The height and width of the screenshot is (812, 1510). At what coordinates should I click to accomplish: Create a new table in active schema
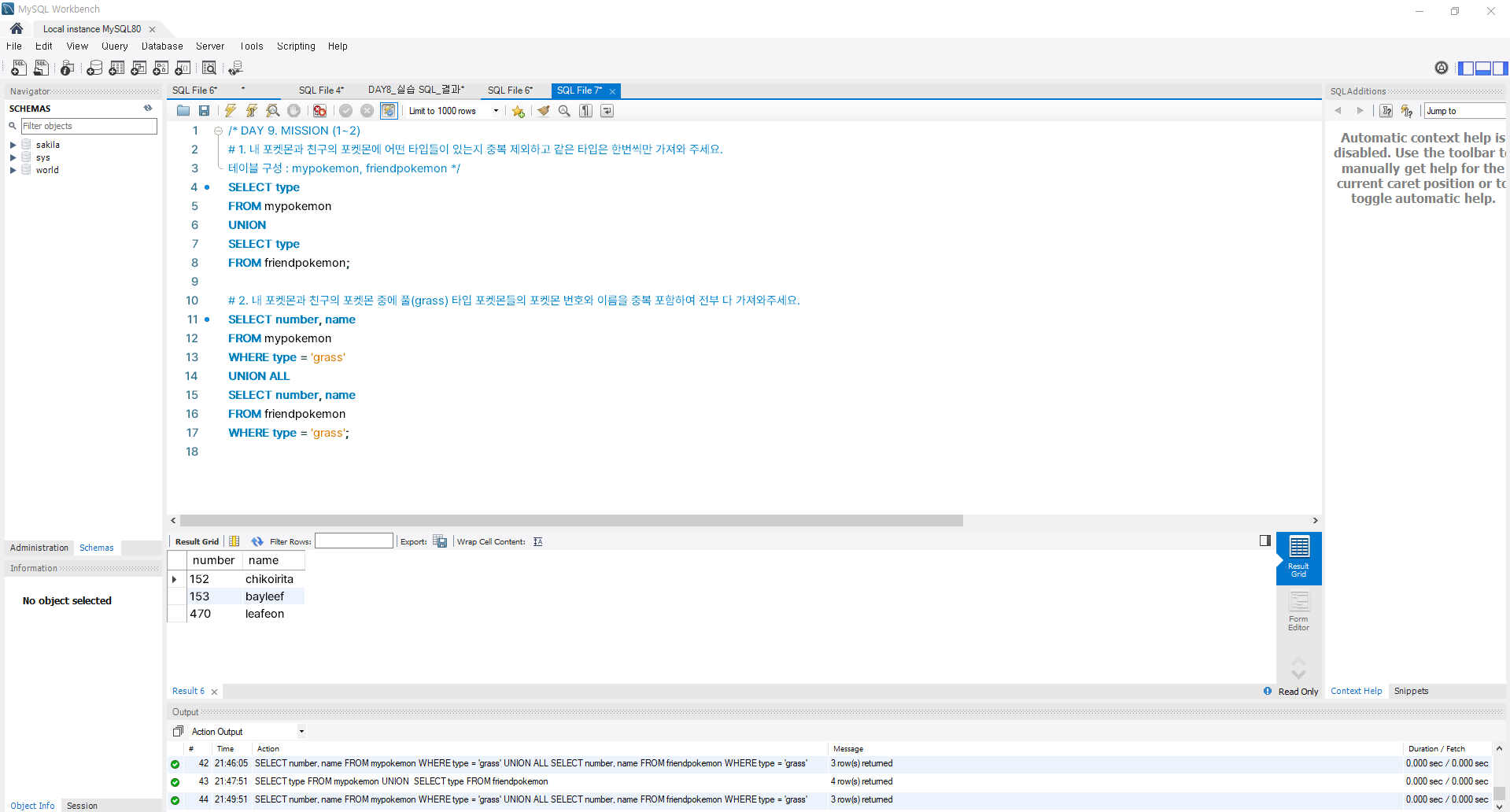pyautogui.click(x=116, y=68)
